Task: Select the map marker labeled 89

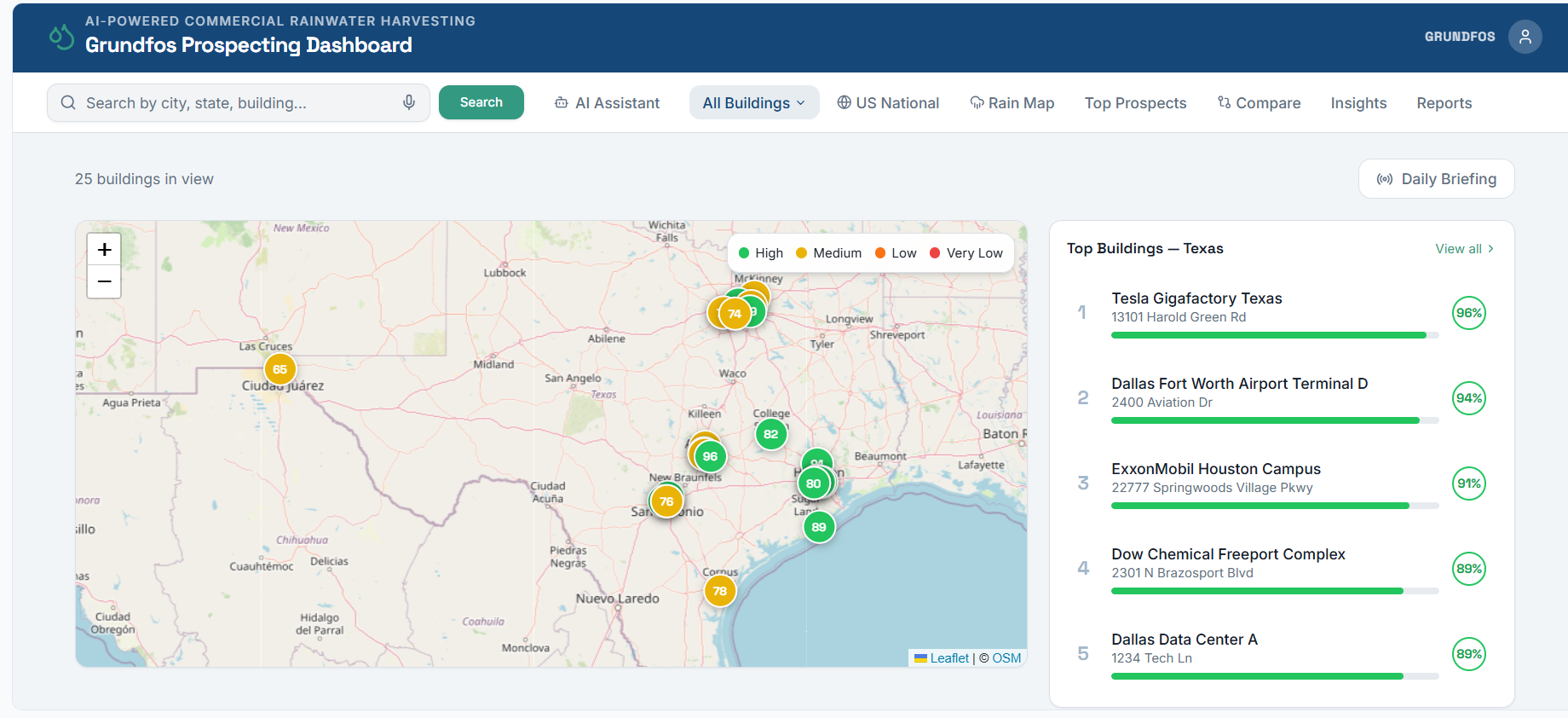Action: pos(818,527)
